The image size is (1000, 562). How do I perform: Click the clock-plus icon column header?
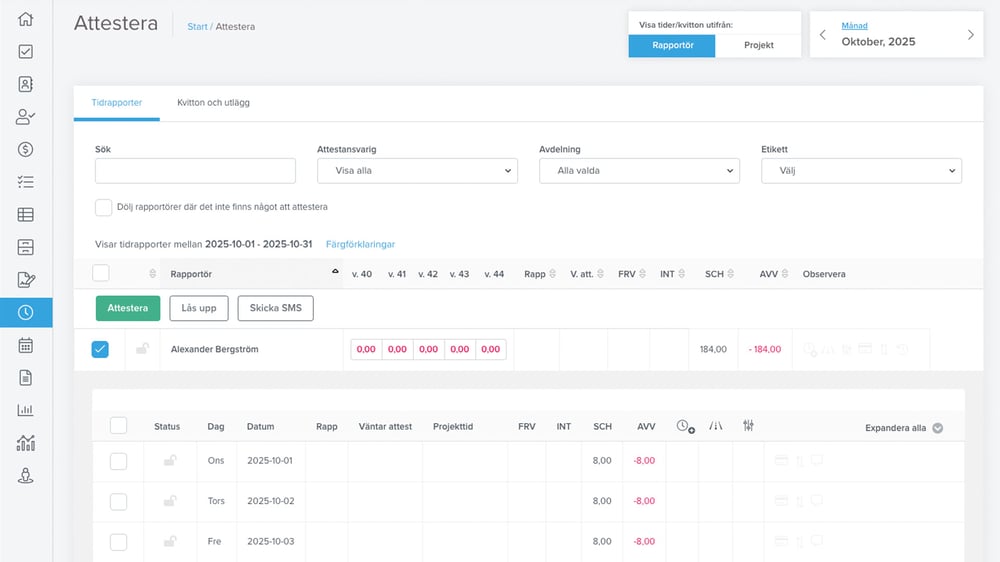685,426
